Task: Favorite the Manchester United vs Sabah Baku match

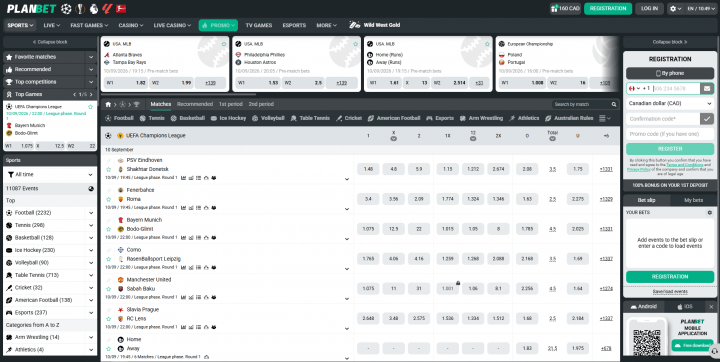Action: 109,289
